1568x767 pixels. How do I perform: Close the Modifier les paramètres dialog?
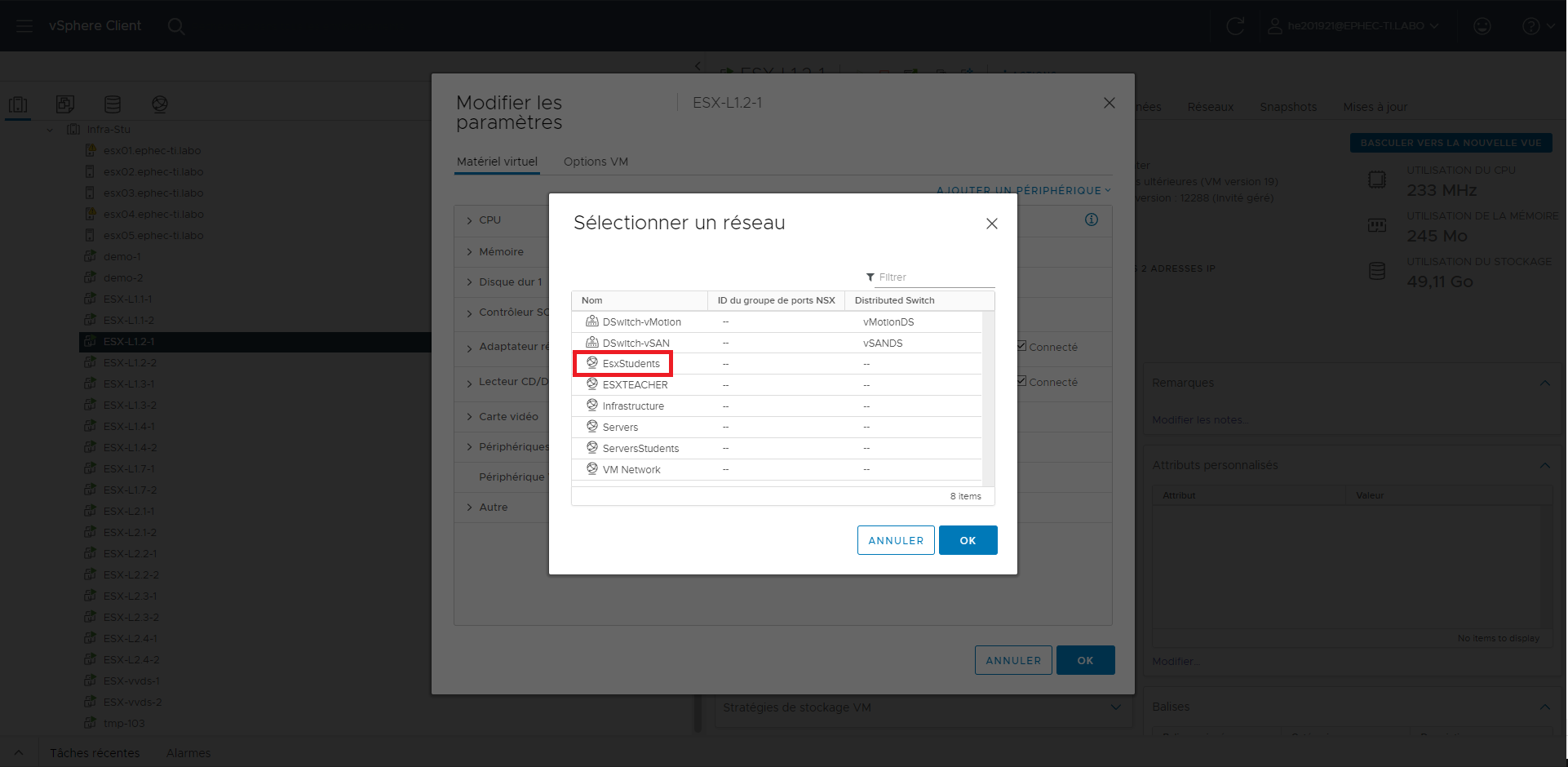pyautogui.click(x=1110, y=103)
